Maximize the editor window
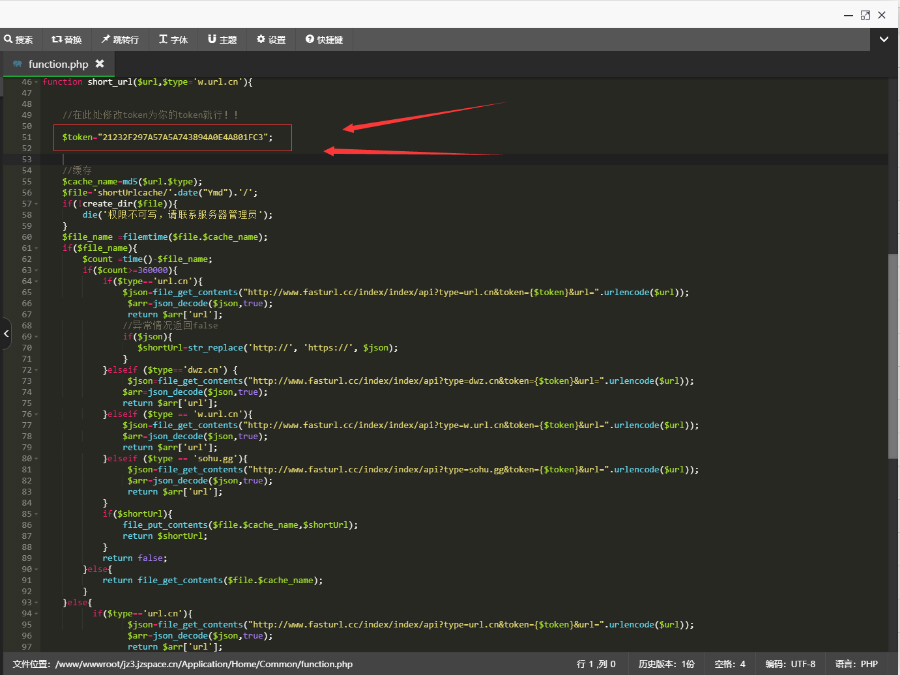This screenshot has height=675, width=900. point(864,14)
